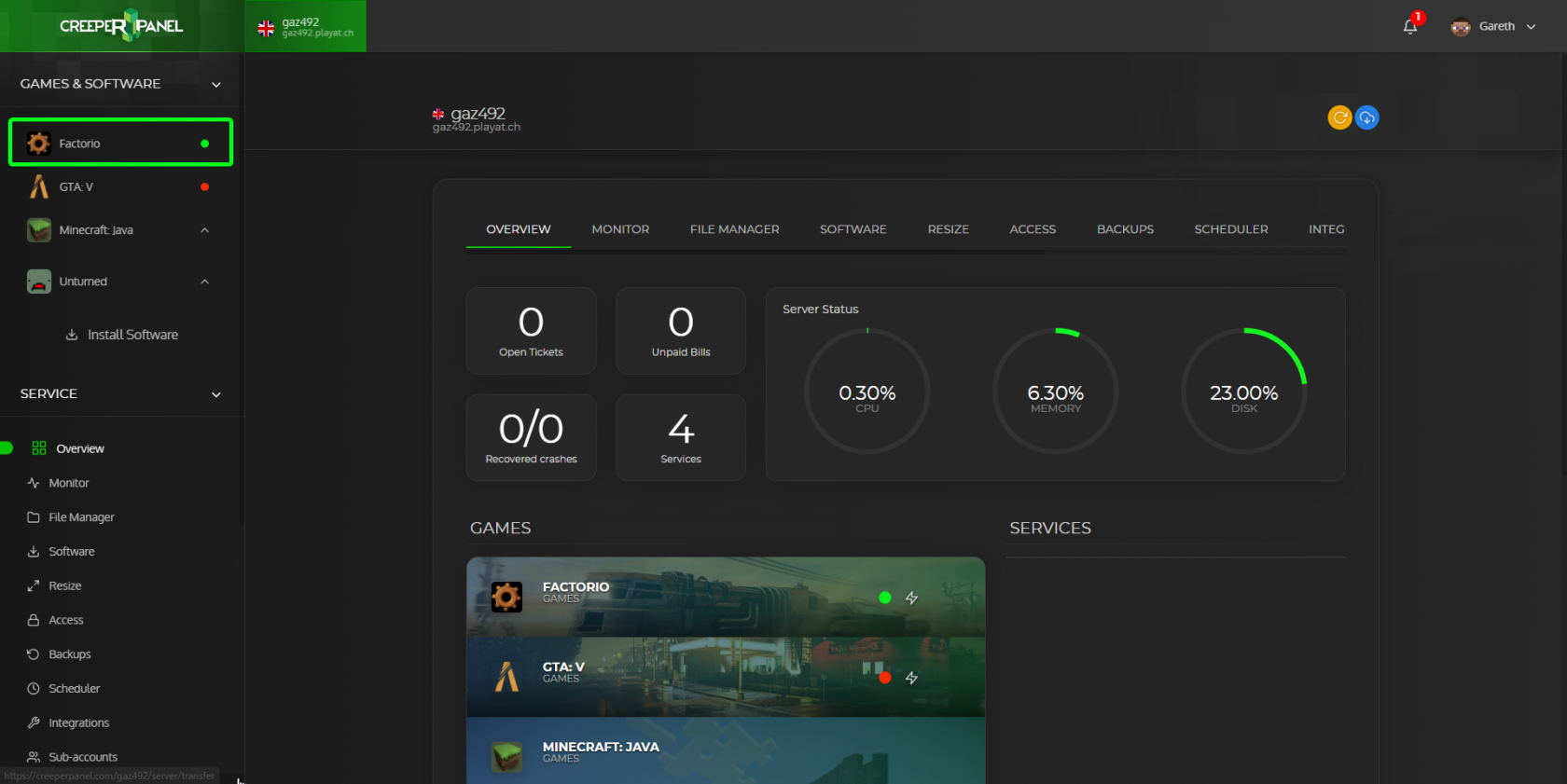
Task: Open the GTA: V game card
Action: click(726, 678)
